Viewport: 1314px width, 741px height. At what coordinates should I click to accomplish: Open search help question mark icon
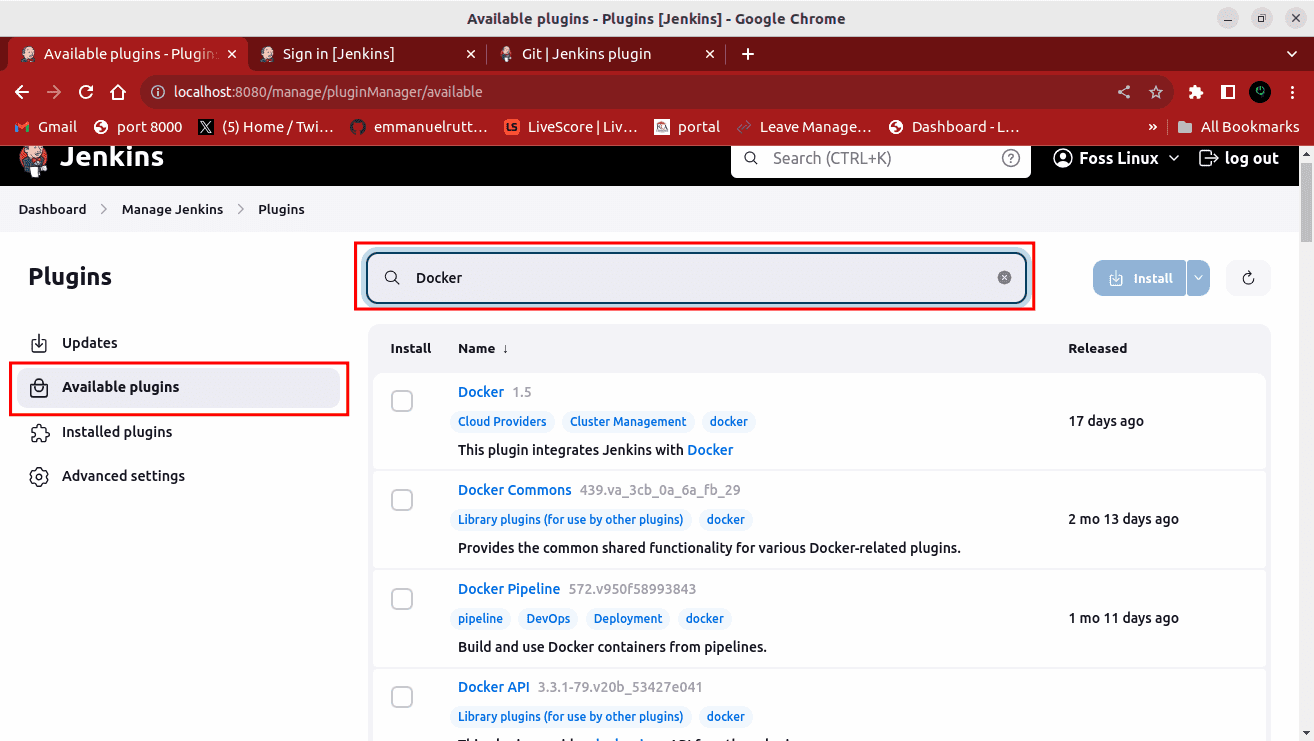coord(1011,158)
